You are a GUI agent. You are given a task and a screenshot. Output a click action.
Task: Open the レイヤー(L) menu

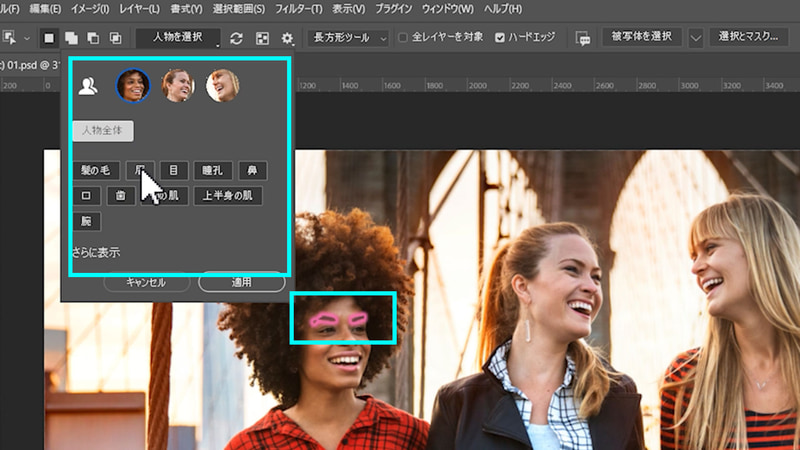tap(139, 9)
